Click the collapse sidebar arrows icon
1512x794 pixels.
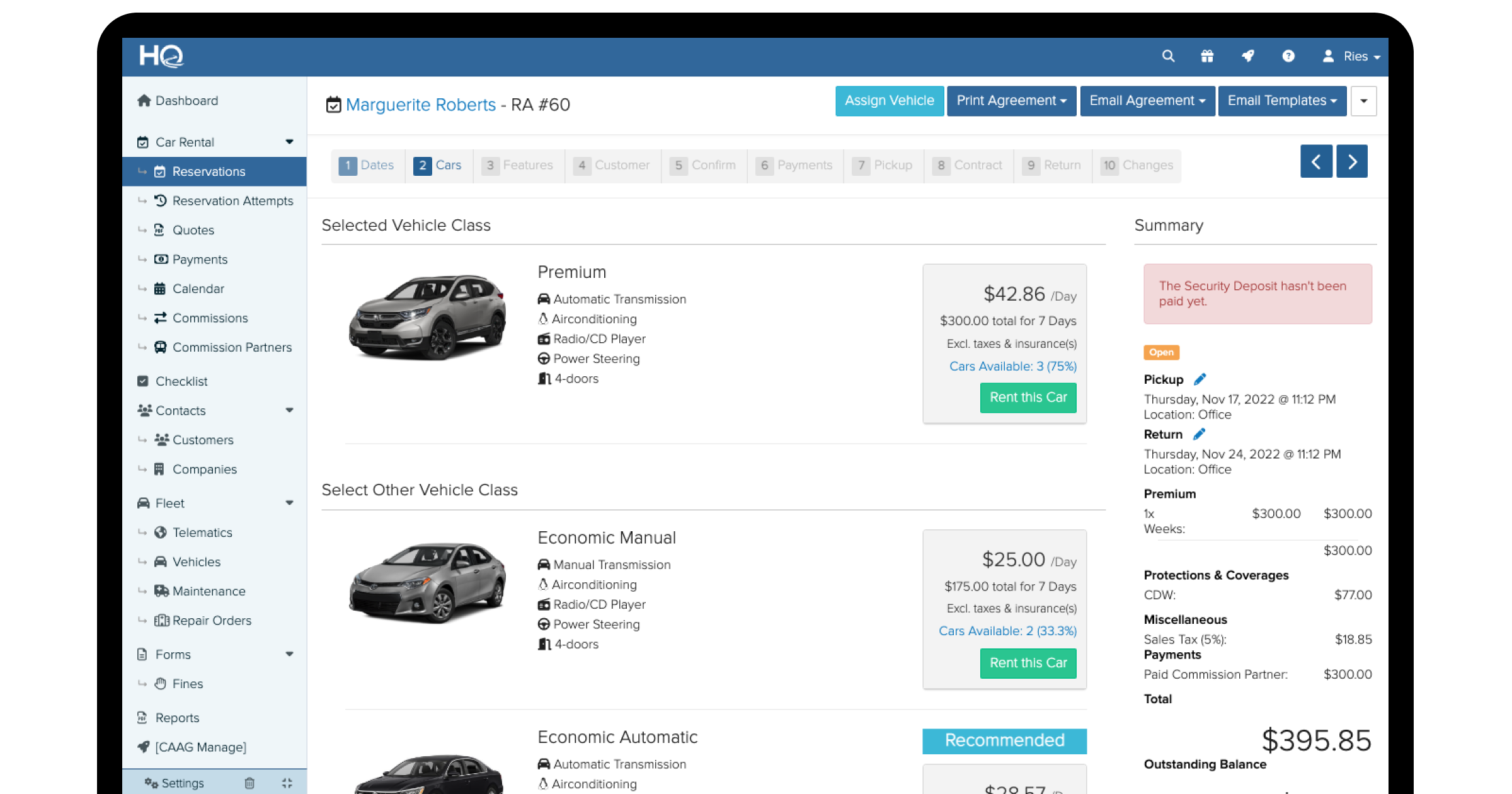point(287,783)
